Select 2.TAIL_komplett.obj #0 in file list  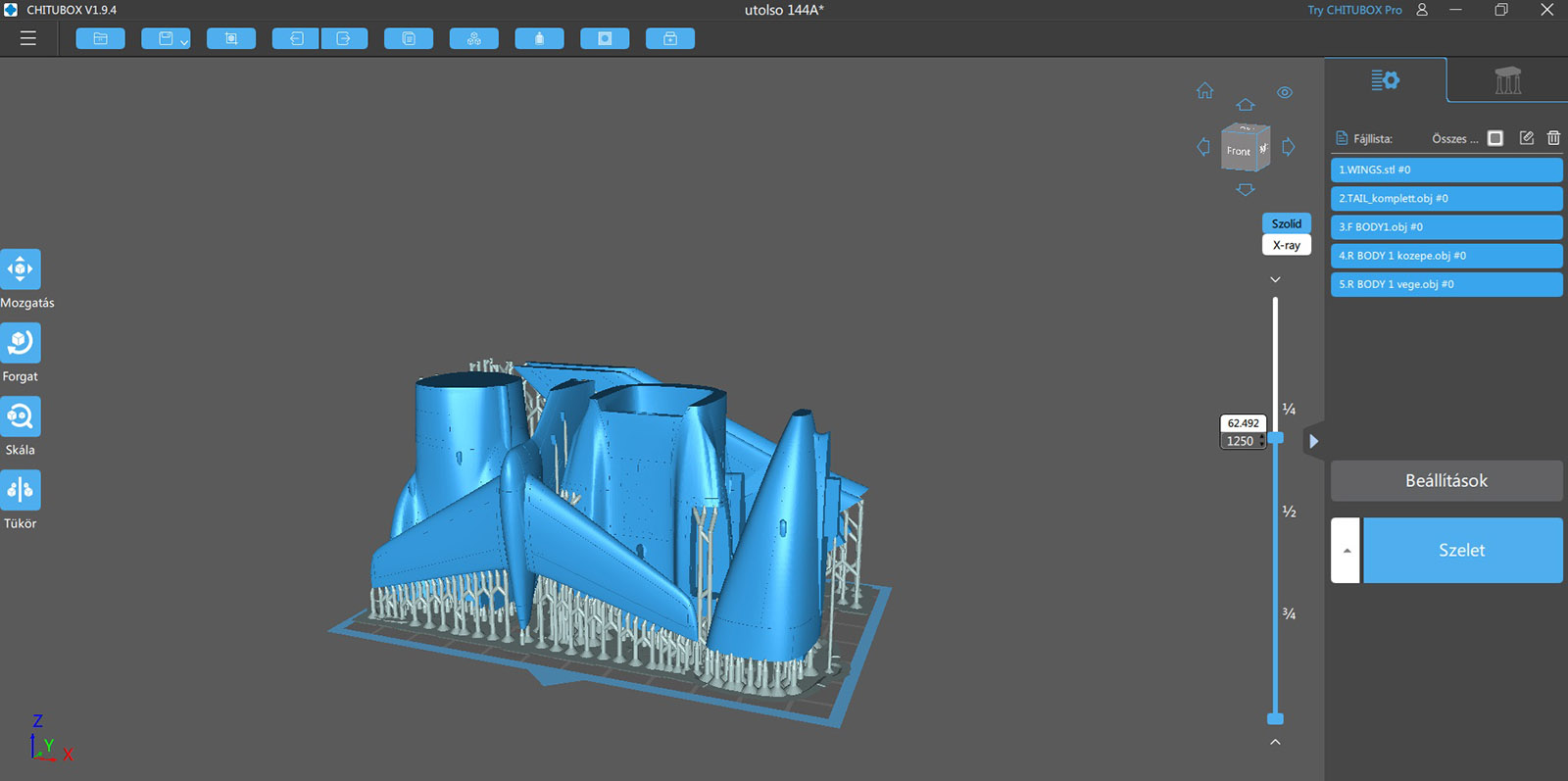1446,198
